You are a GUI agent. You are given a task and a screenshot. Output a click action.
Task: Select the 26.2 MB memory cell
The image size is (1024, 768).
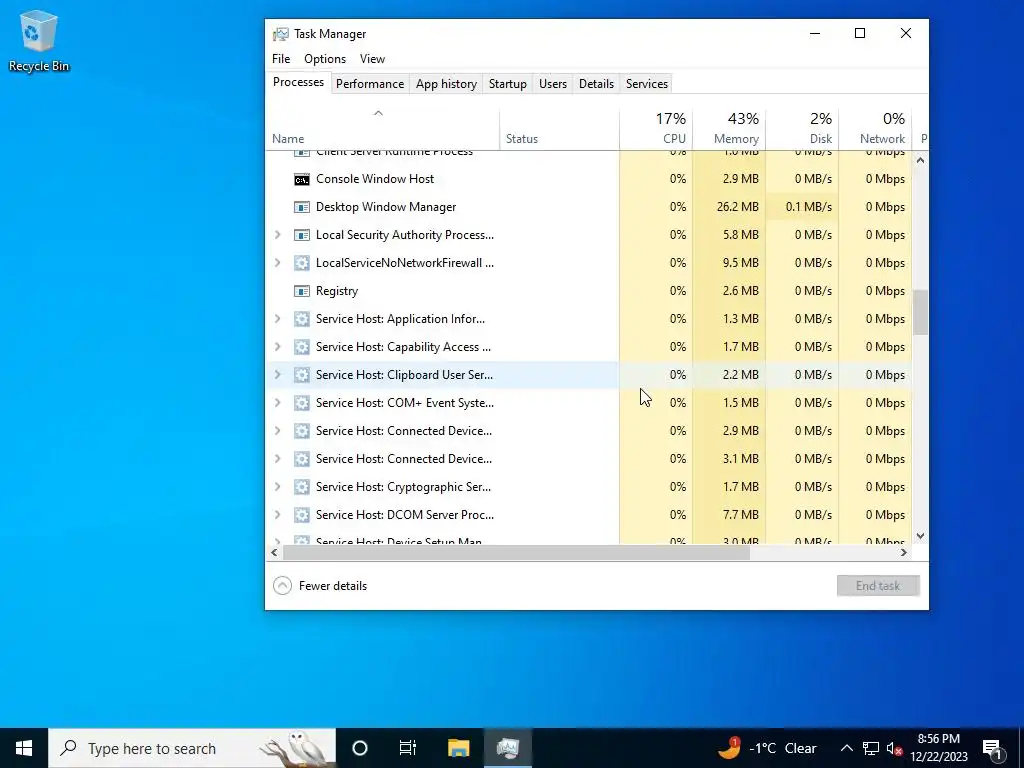coord(729,207)
